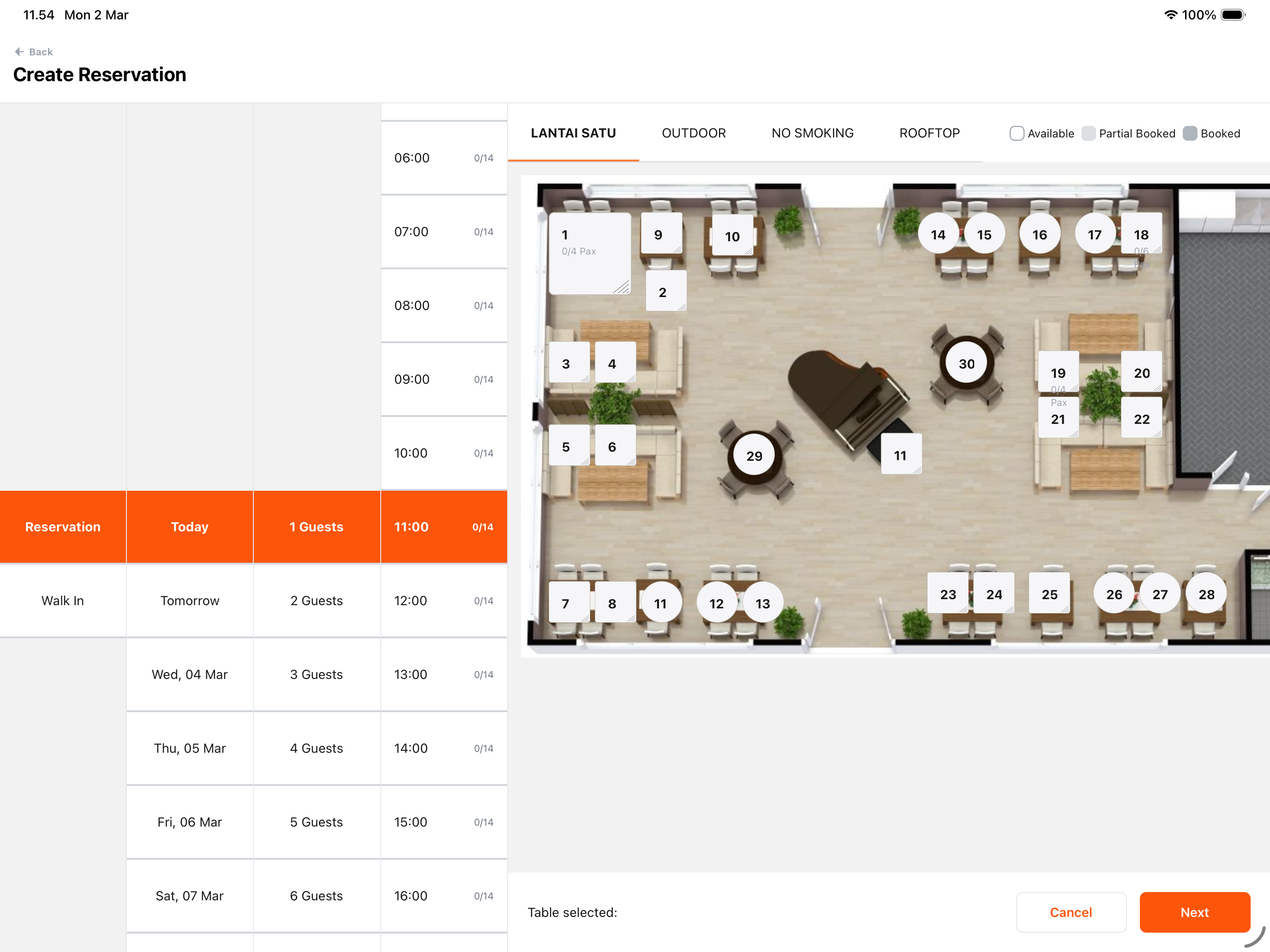
Task: Set party size to 5 Guests
Action: tap(317, 822)
